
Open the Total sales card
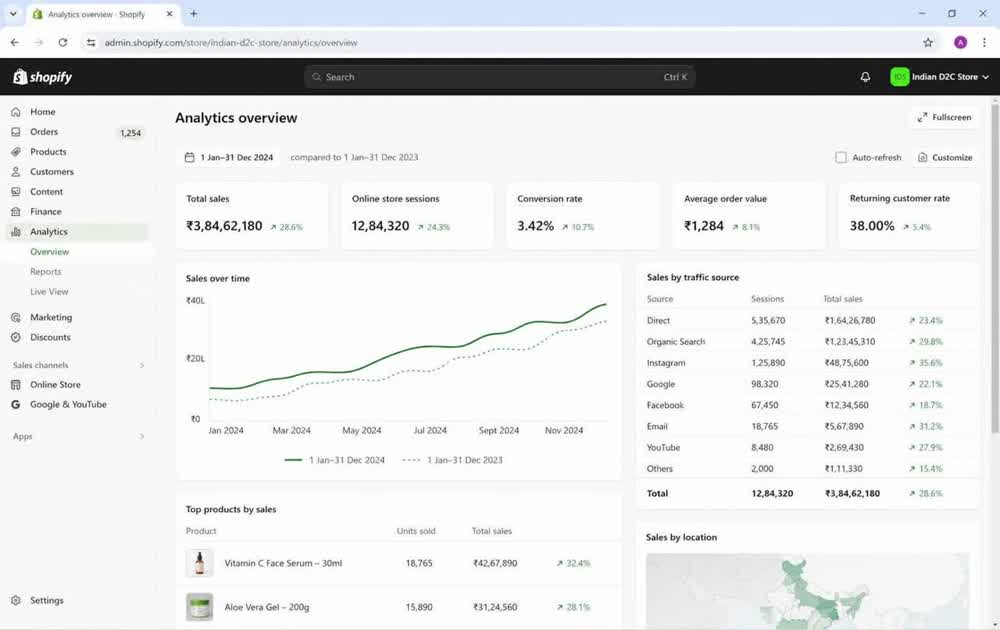tap(252, 216)
